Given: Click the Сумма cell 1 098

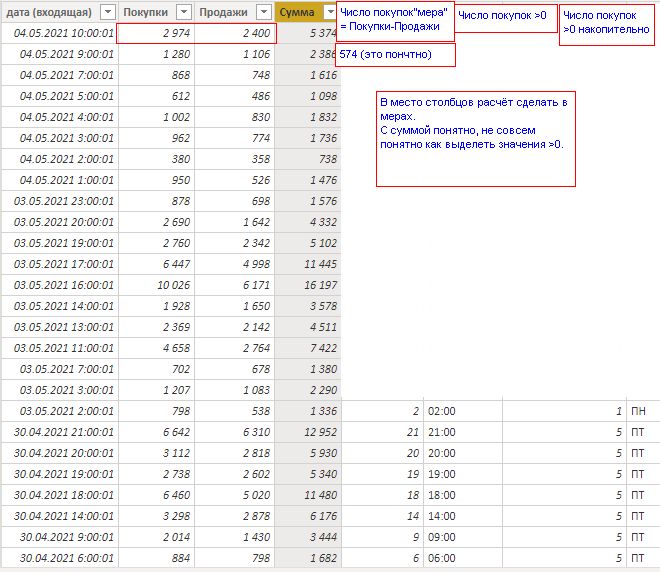Looking at the screenshot, I should coord(308,96).
